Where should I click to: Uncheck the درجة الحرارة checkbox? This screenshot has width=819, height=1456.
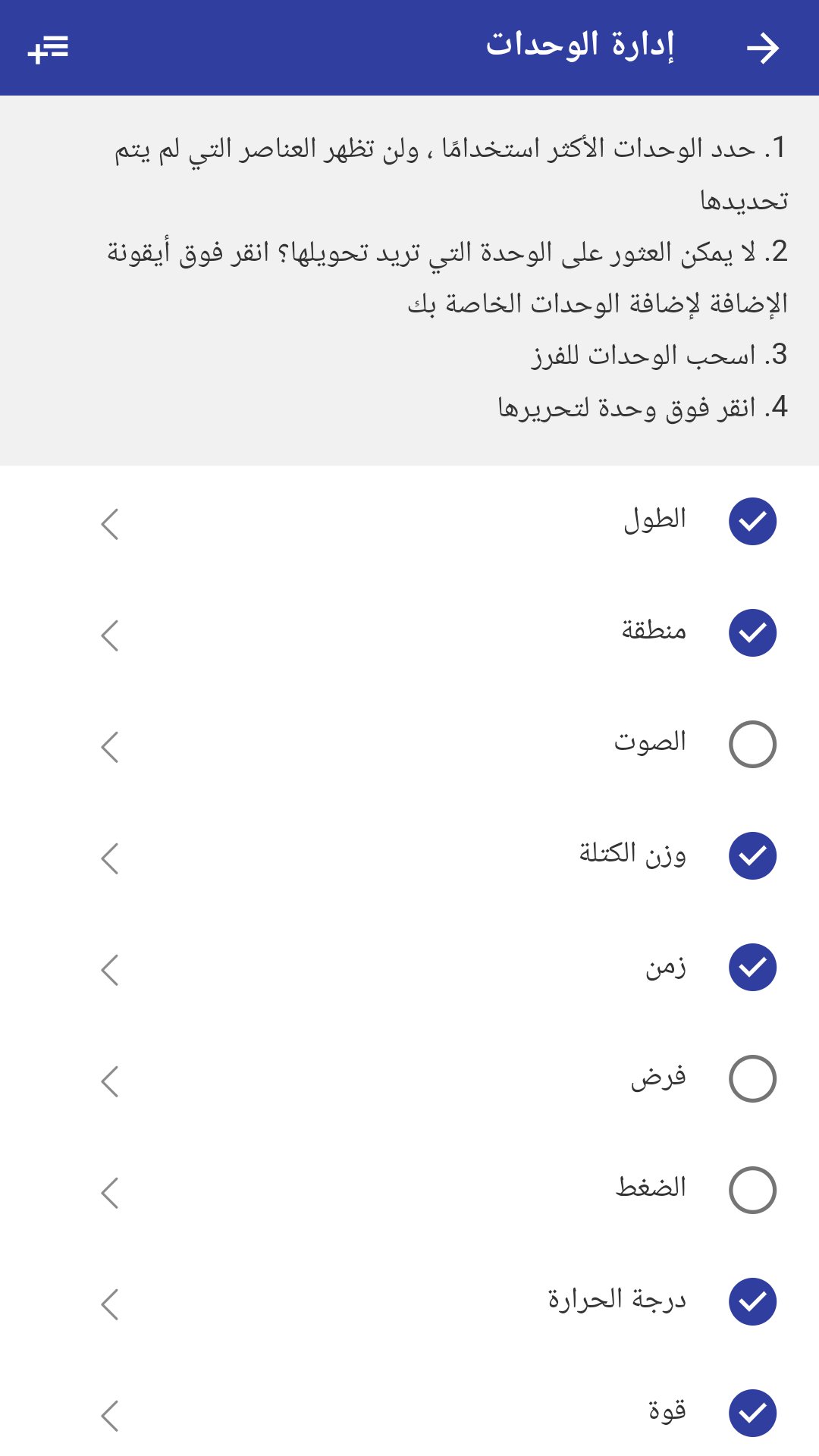click(x=752, y=1301)
